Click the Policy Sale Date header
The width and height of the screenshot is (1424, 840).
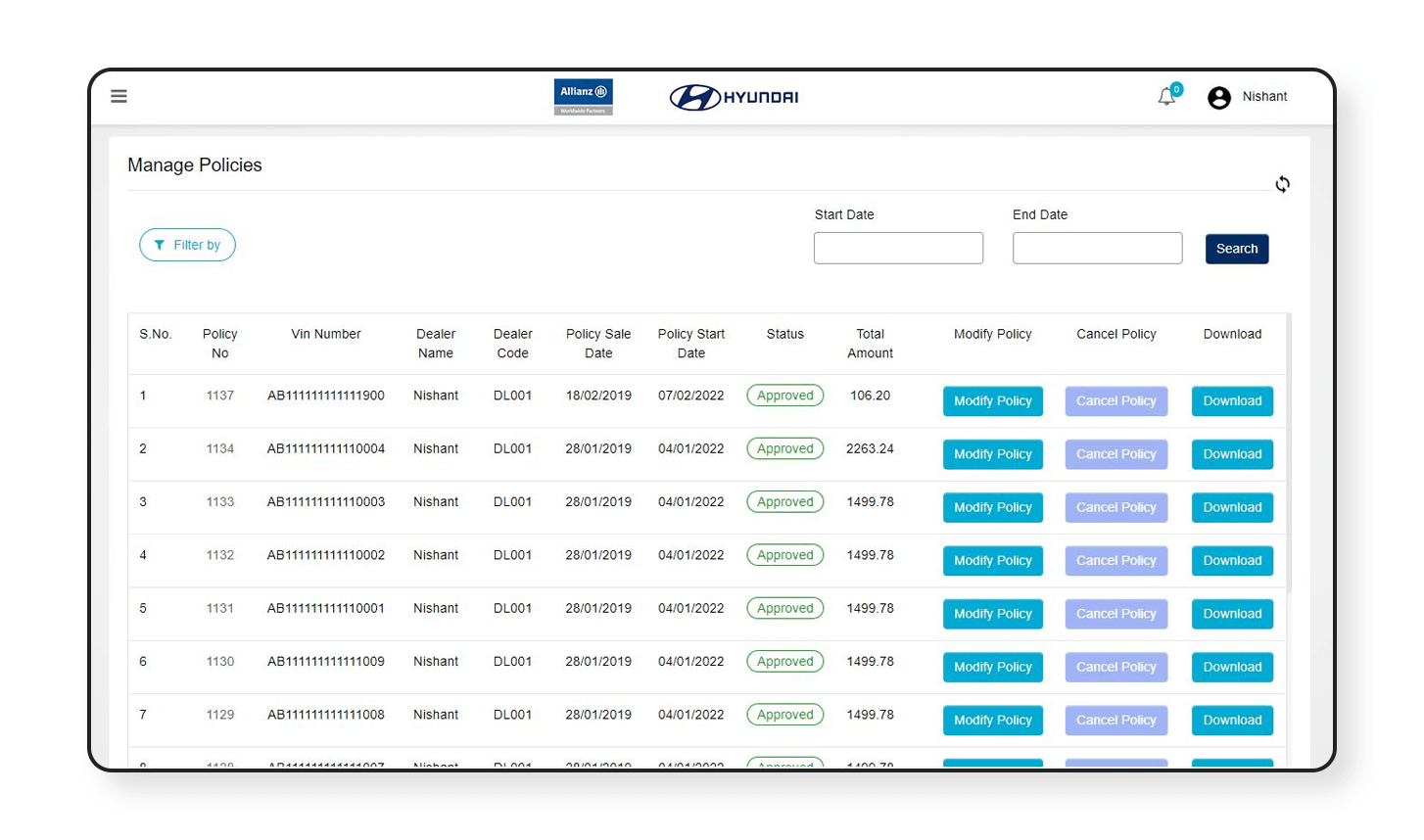[x=598, y=344]
